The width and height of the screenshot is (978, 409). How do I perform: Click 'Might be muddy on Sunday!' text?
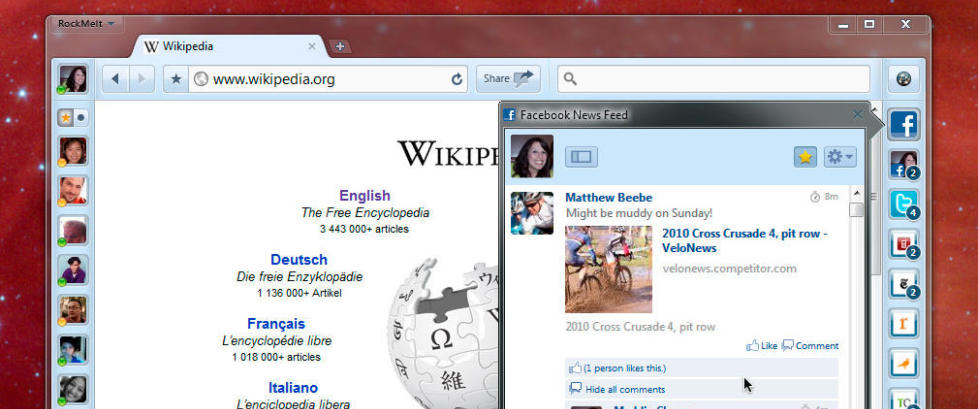[x=639, y=213]
